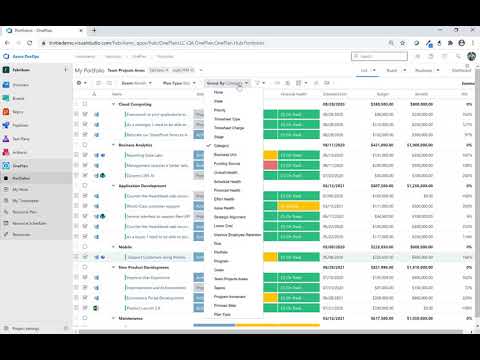Close the Grouped By Category dropdown
480x360 pixels.
pyautogui.click(x=227, y=83)
